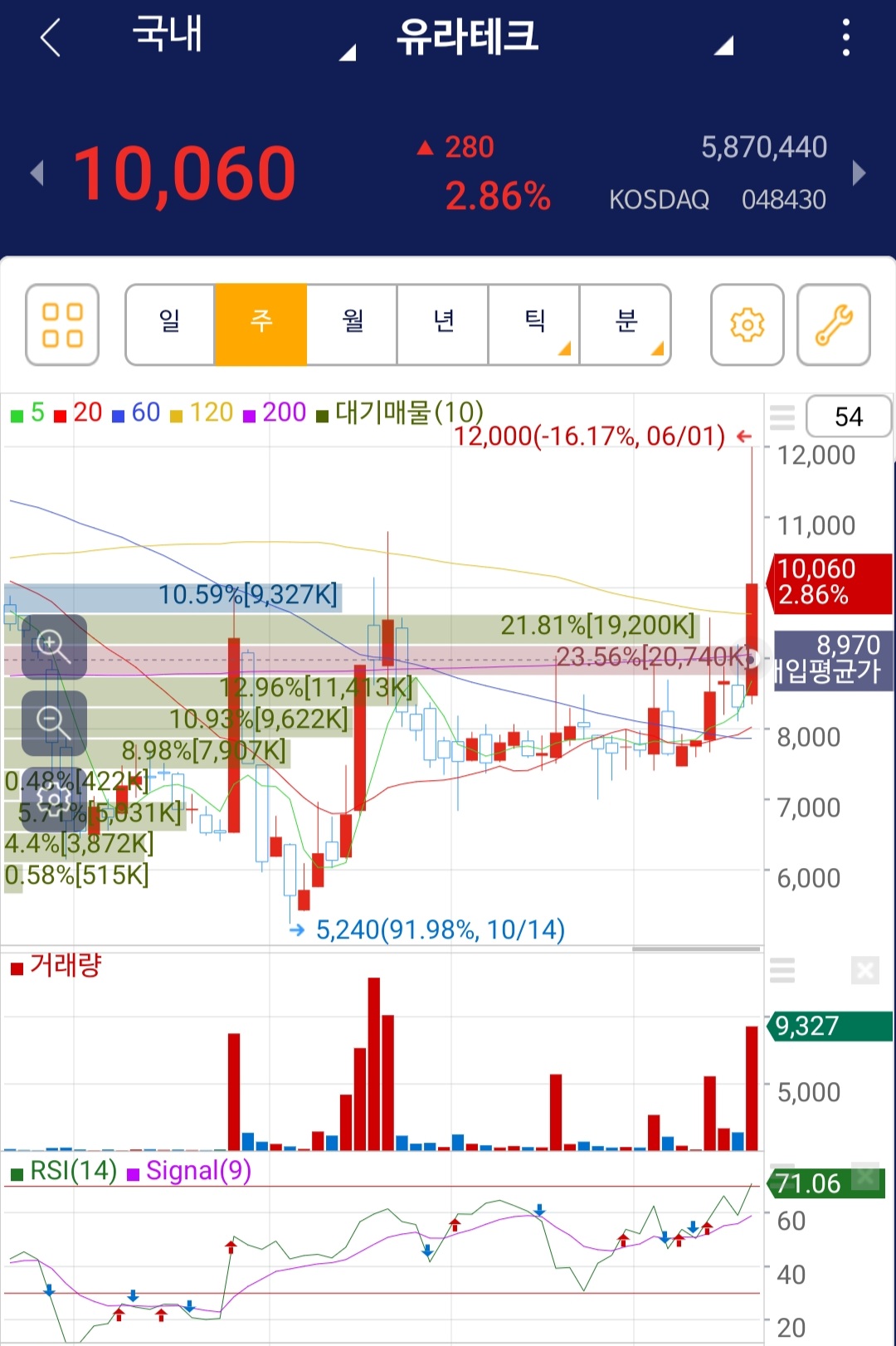The image size is (896, 1346).
Task: Open the 틱 tick interval dropdown
Action: [x=534, y=324]
